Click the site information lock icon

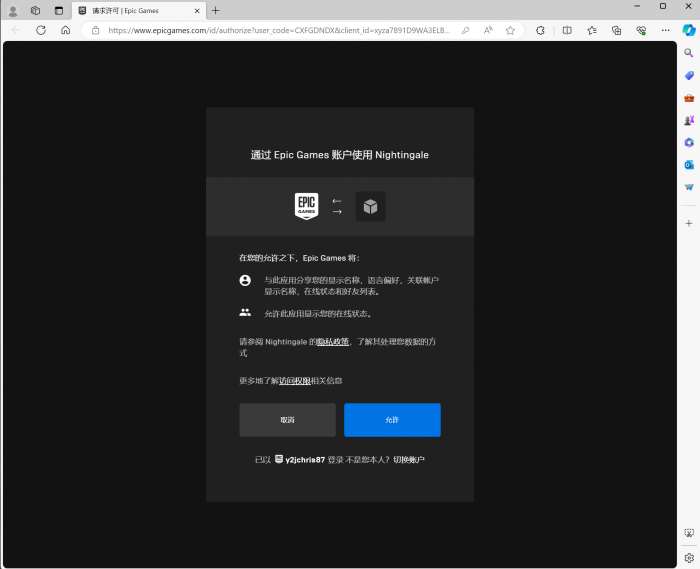coord(96,30)
